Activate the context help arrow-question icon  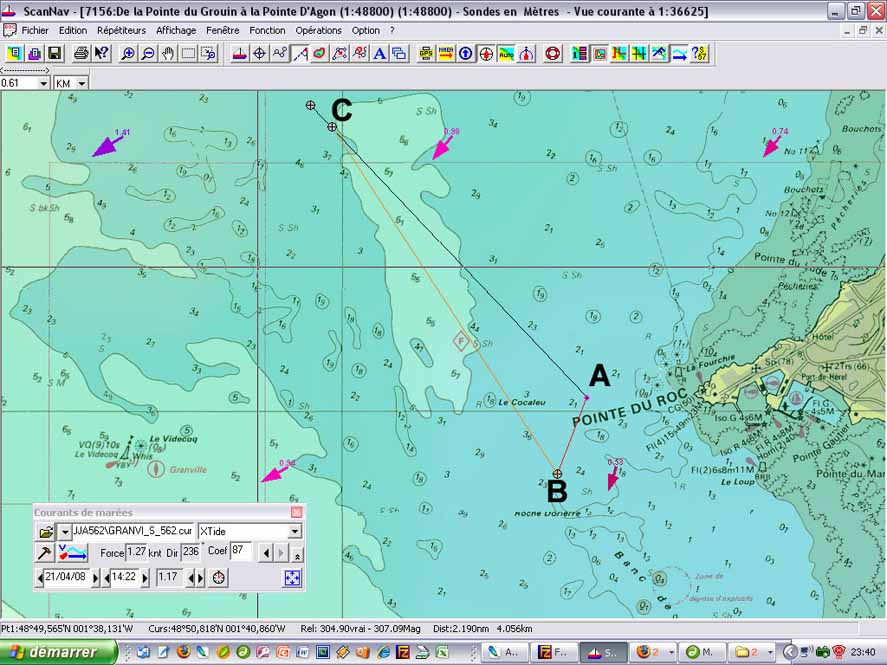click(x=101, y=54)
